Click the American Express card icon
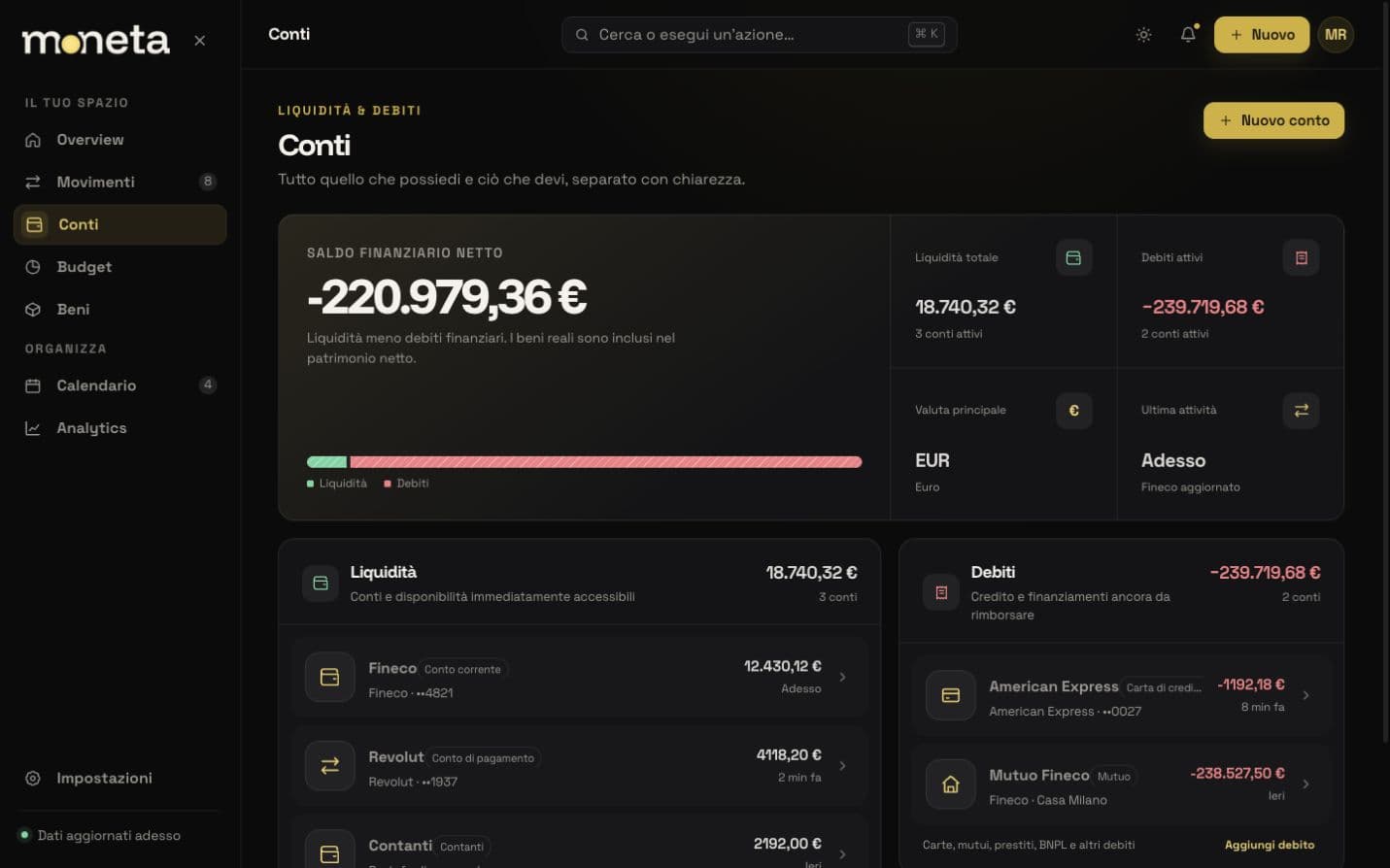The height and width of the screenshot is (868, 1390). click(951, 695)
